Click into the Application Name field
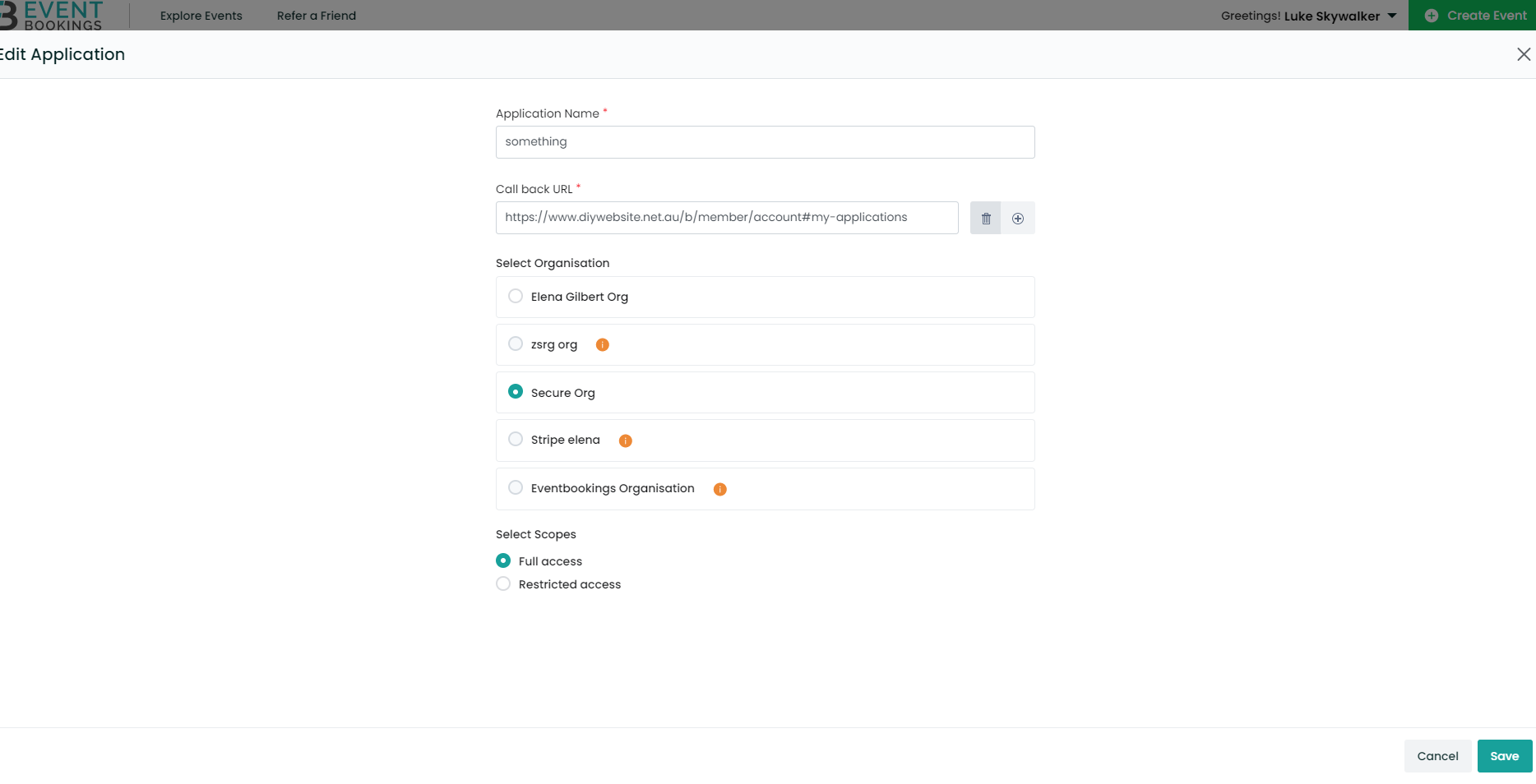Screen dimensions: 1536x784 (765, 142)
